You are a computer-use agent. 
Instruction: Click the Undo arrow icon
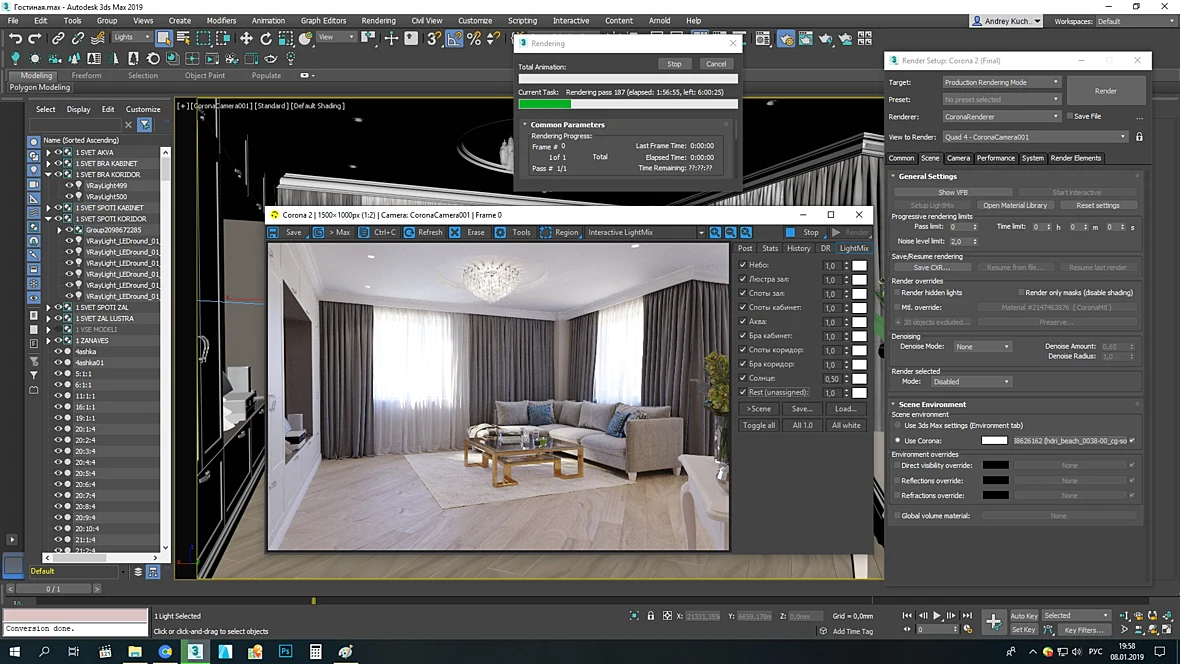15,38
